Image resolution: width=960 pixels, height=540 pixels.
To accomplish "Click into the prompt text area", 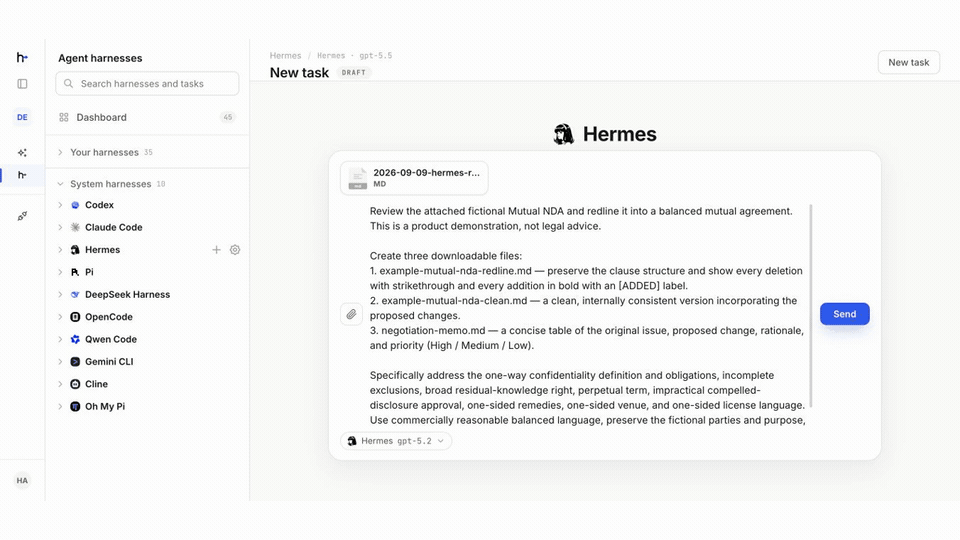I will 587,315.
